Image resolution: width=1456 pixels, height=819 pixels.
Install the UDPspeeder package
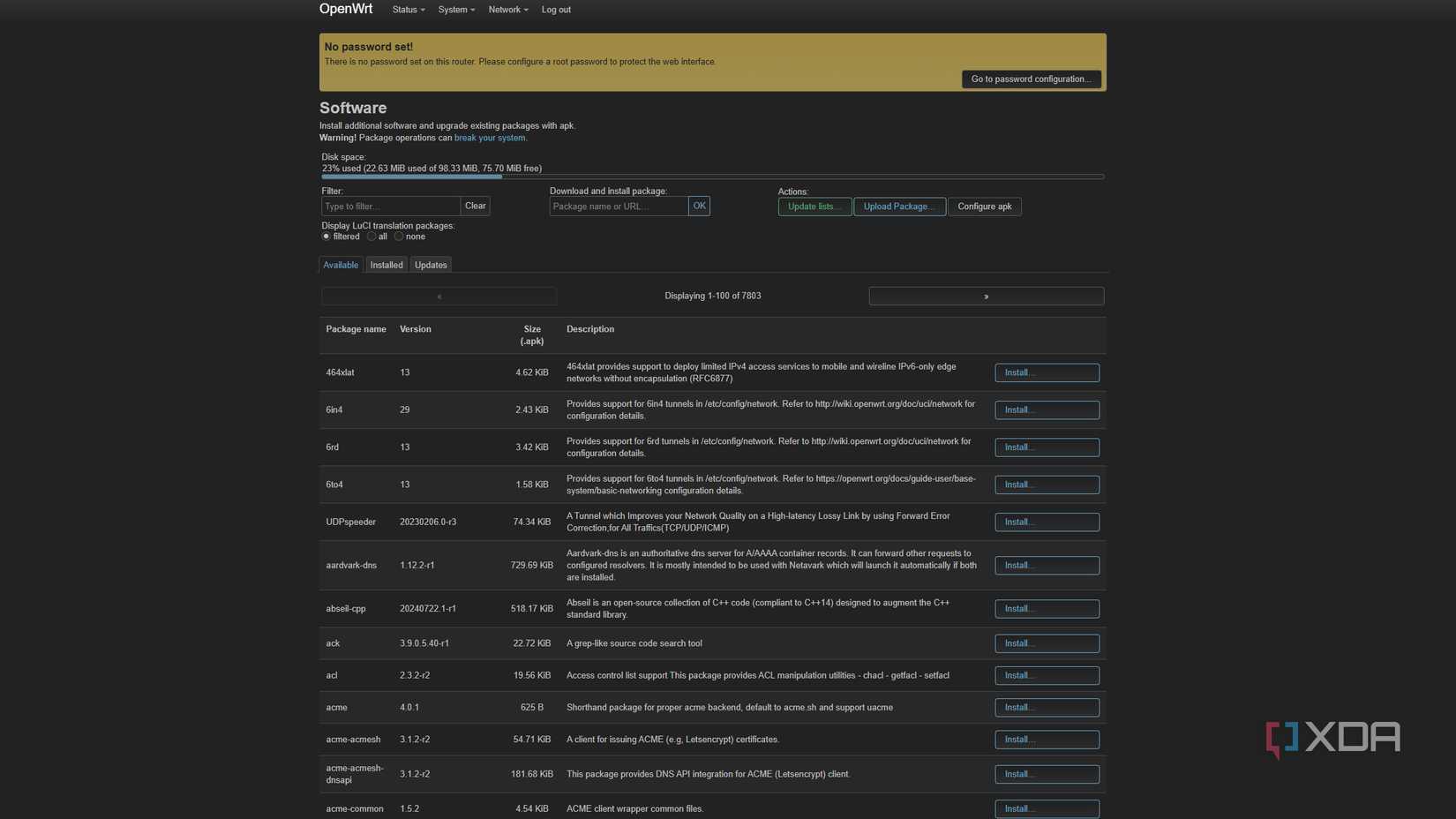pos(1047,522)
